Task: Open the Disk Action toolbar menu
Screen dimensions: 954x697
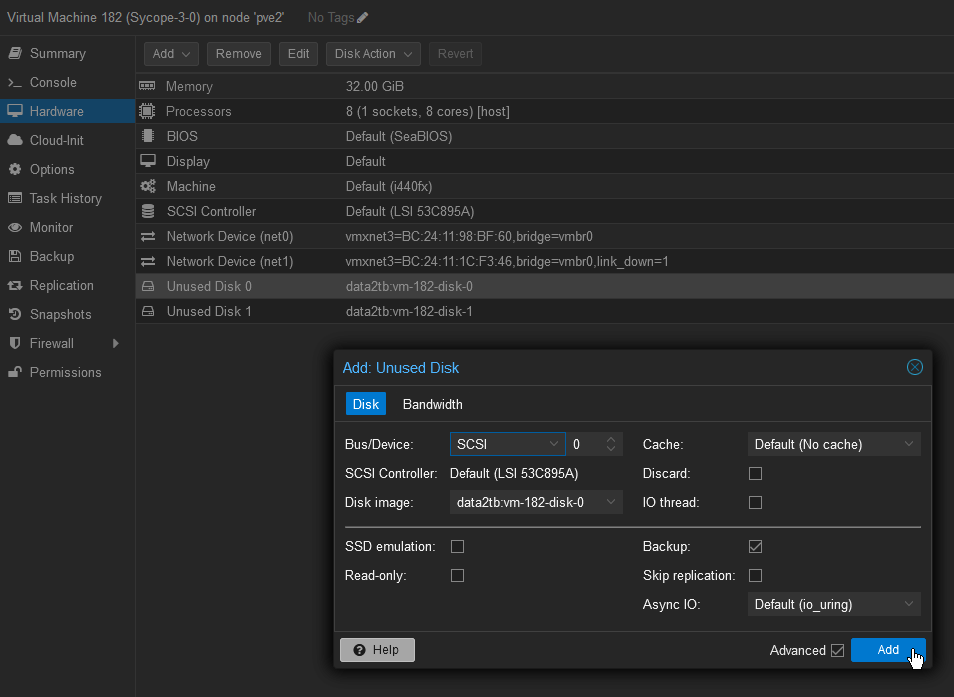Action: click(373, 54)
